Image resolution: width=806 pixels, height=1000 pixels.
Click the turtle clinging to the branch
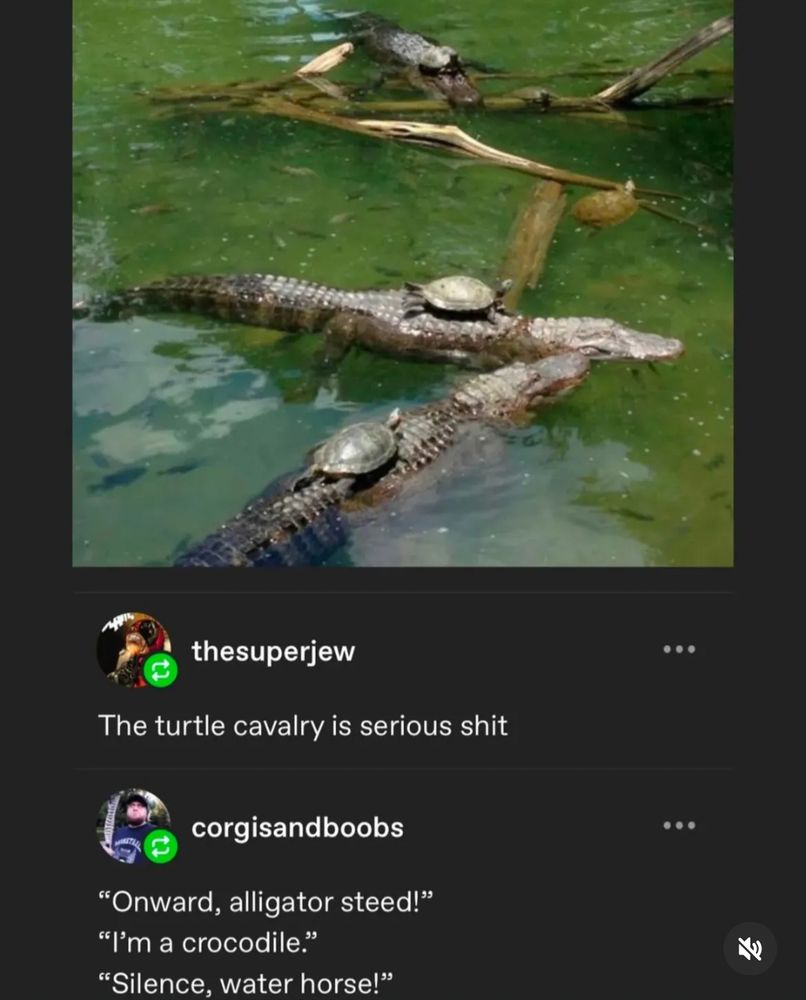click(x=606, y=205)
